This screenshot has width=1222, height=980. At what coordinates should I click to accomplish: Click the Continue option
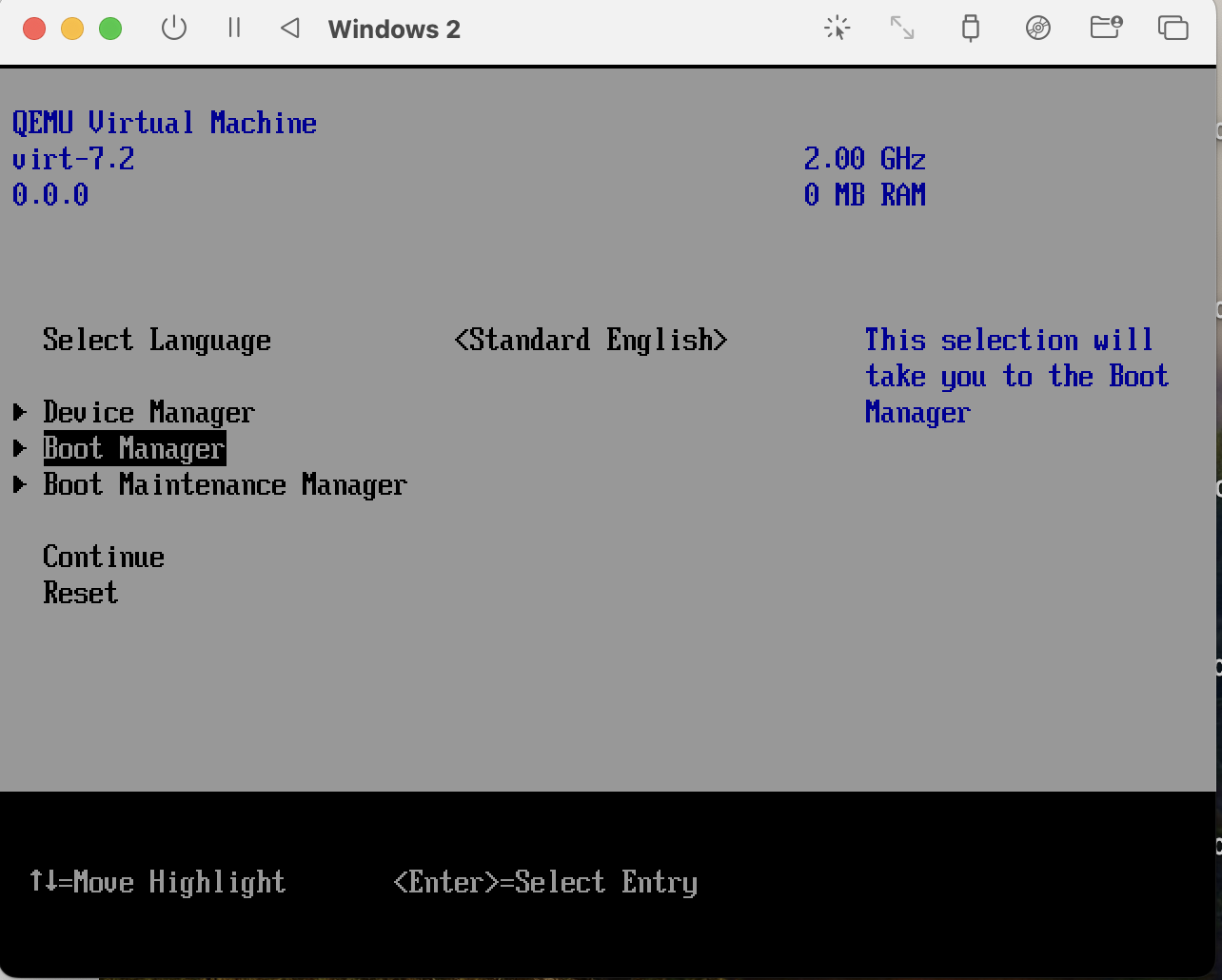104,557
